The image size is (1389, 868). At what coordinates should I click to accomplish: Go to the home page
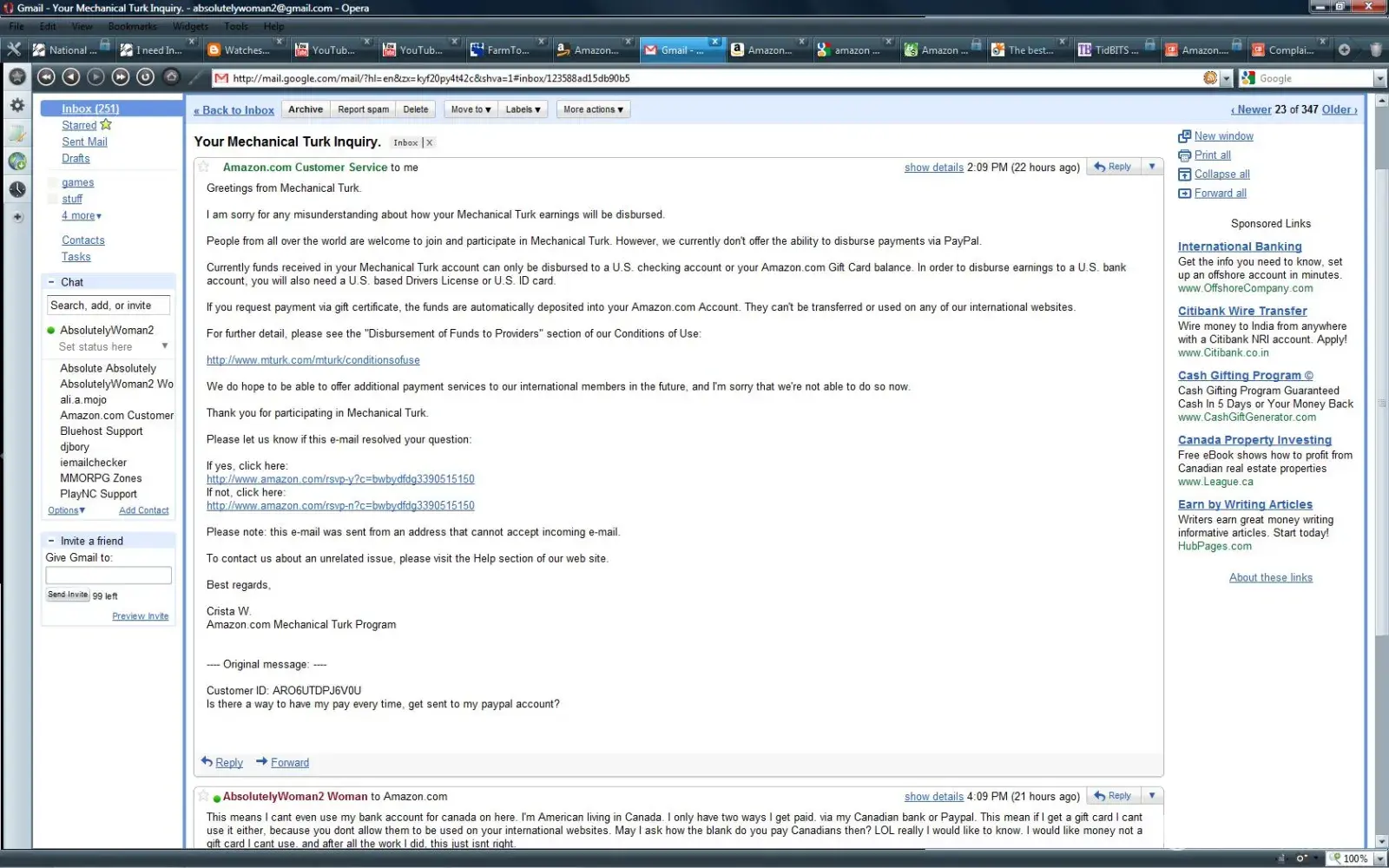(x=172, y=77)
